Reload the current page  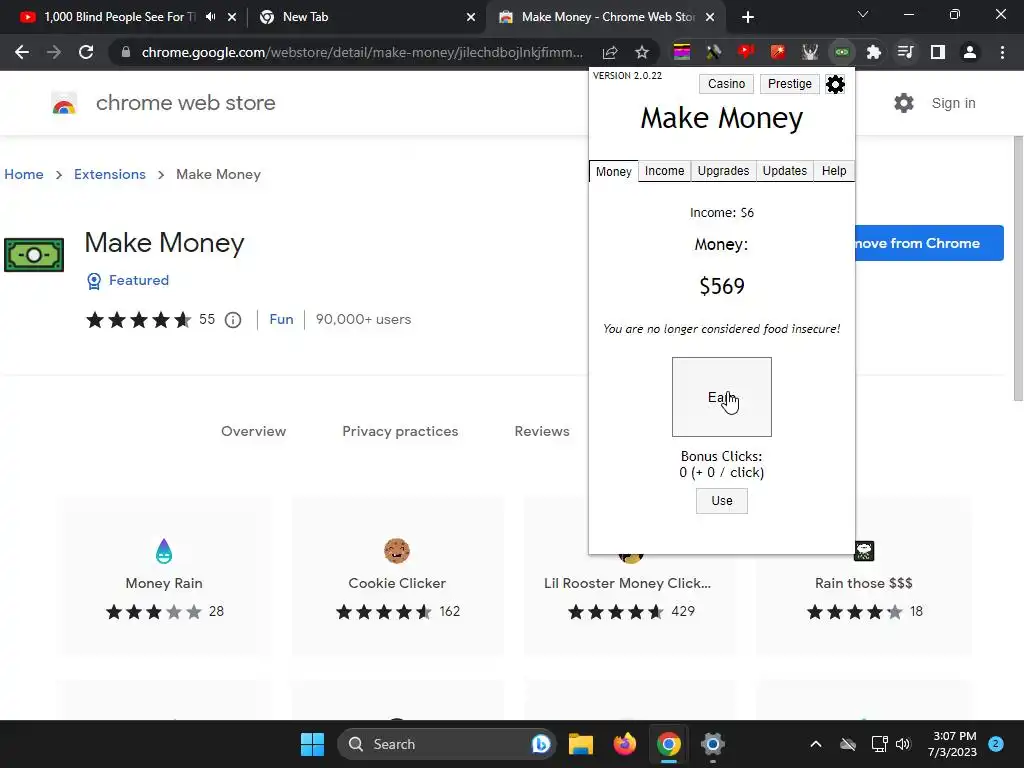86,52
